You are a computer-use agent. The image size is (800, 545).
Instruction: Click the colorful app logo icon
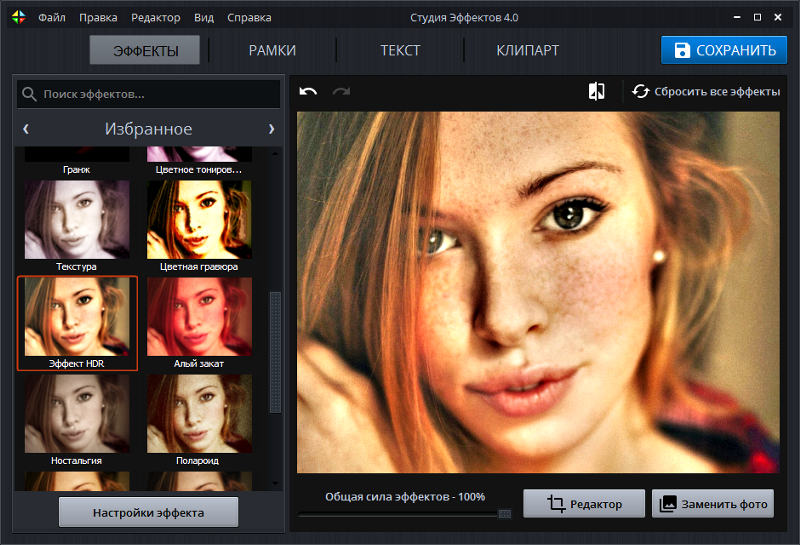tap(18, 17)
